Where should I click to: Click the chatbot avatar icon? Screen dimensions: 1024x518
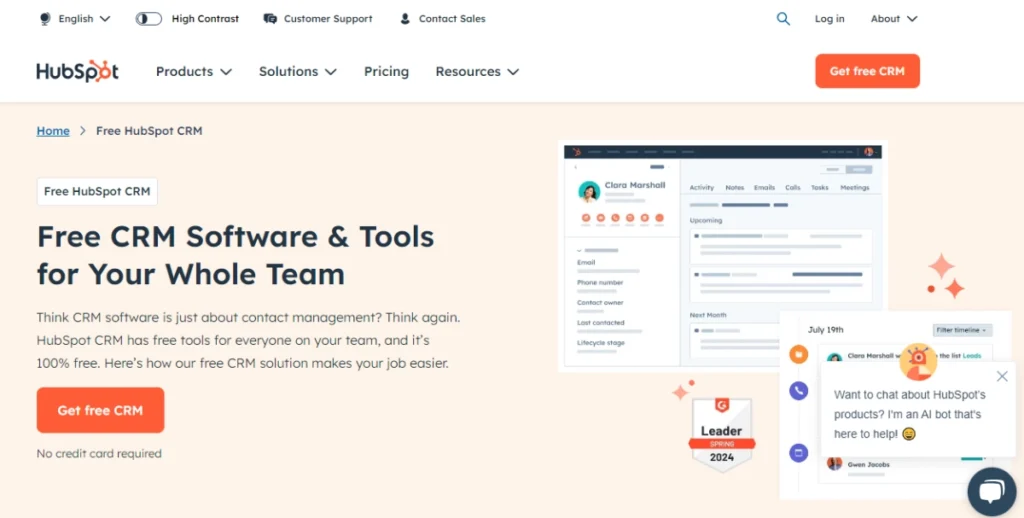pyautogui.click(x=918, y=362)
